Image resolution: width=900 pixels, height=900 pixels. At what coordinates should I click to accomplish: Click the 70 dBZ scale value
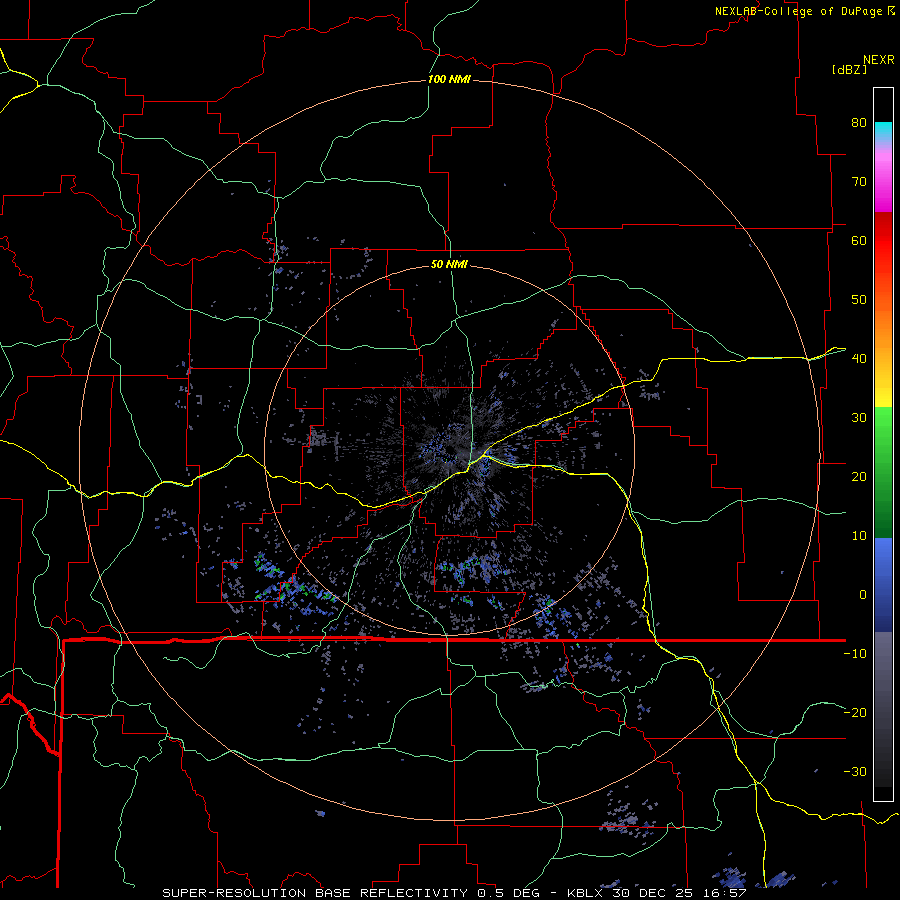[x=859, y=182]
